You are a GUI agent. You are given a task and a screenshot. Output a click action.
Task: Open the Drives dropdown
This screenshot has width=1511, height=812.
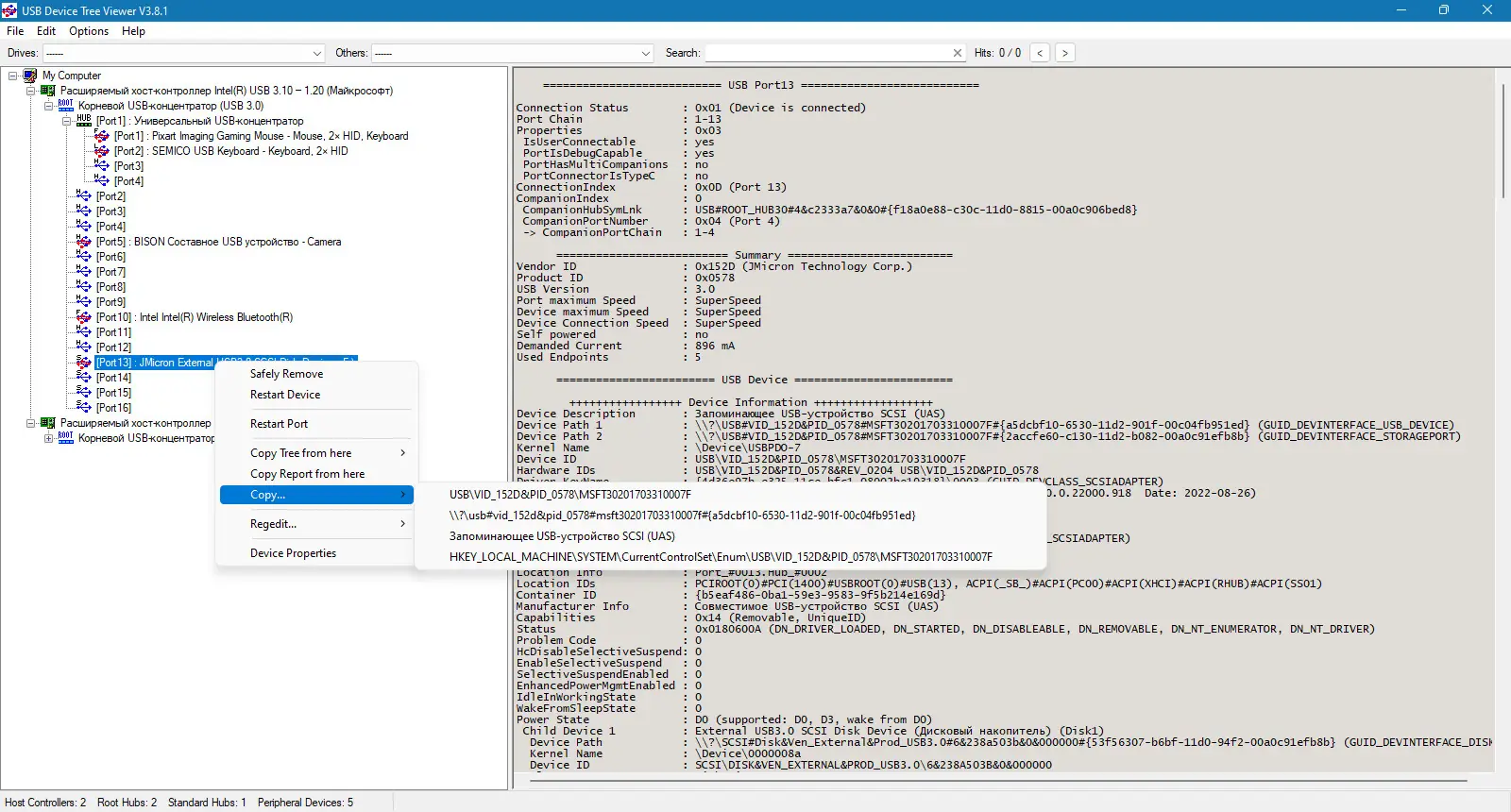[x=184, y=53]
